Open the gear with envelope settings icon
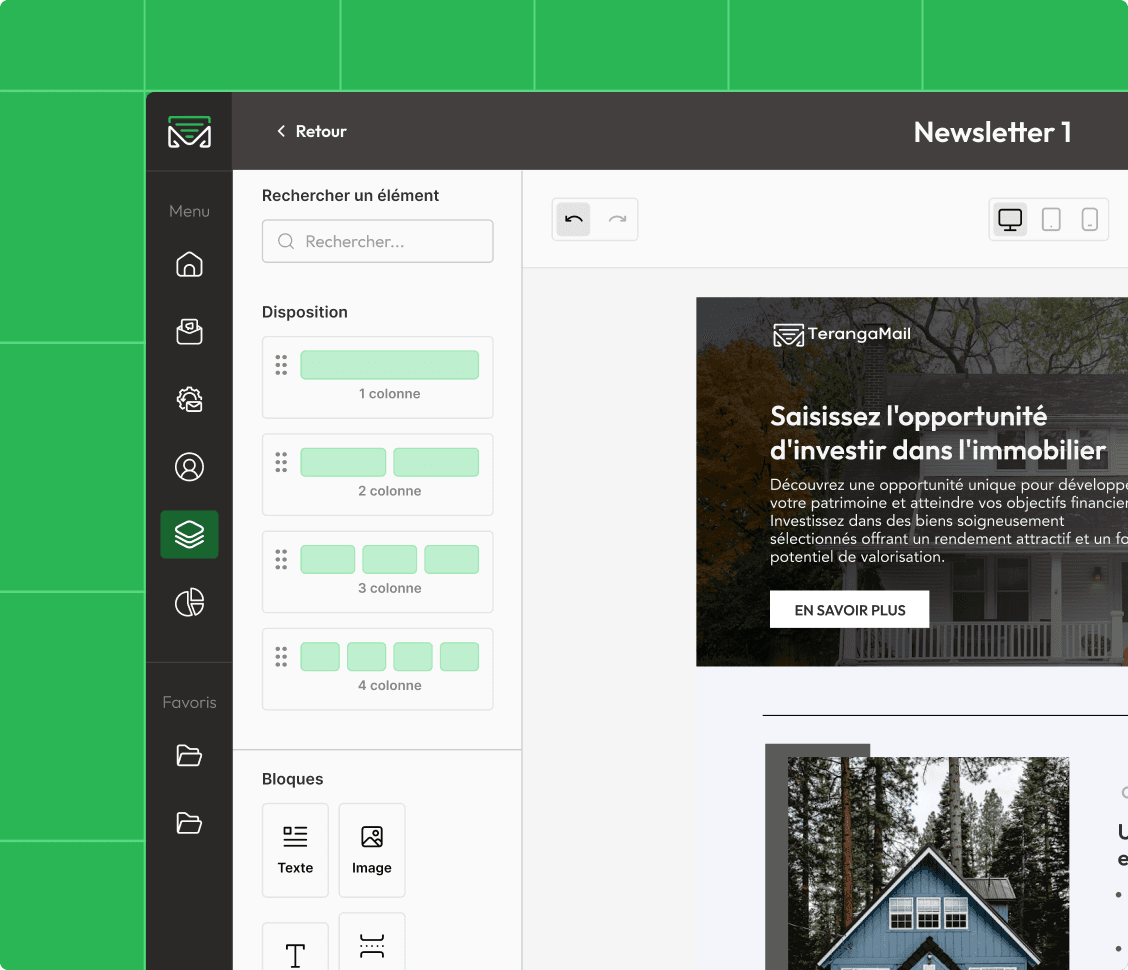The width and height of the screenshot is (1128, 970). click(189, 399)
